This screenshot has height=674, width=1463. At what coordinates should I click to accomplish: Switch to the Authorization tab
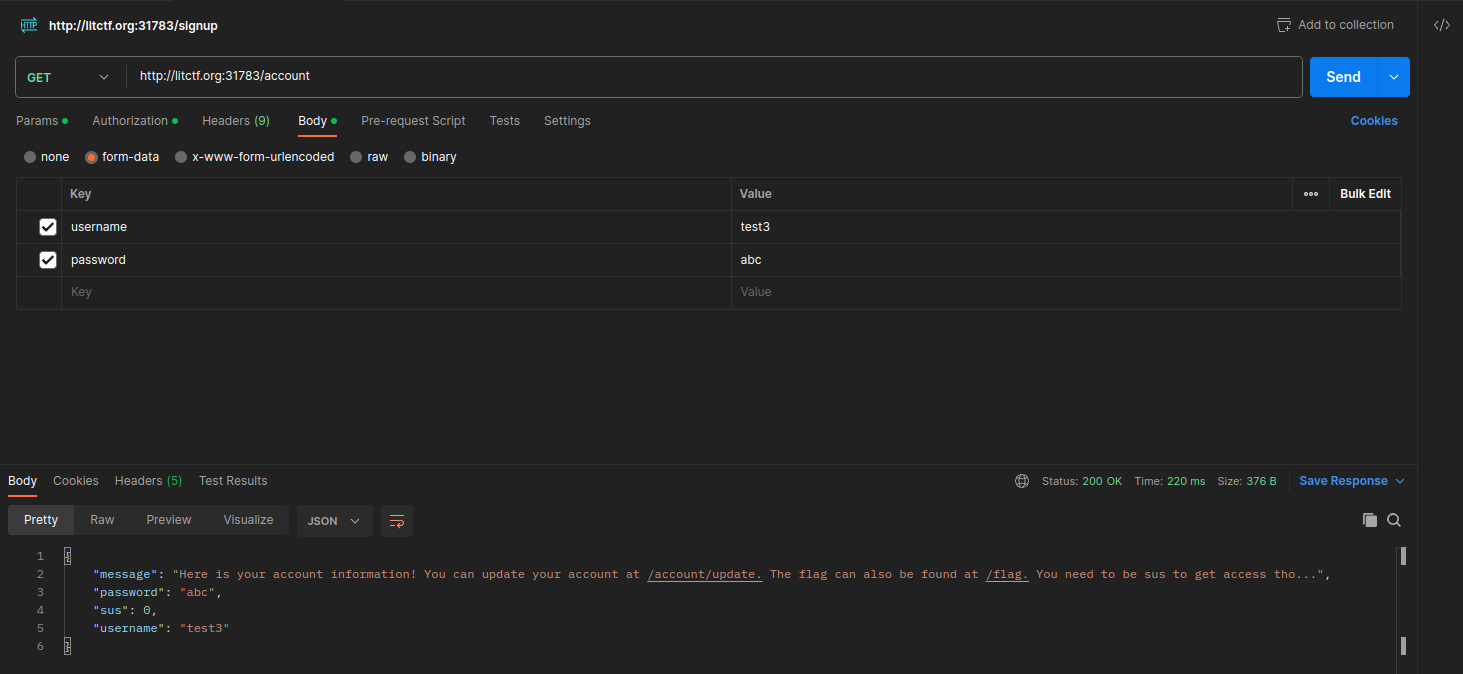[x=130, y=121]
